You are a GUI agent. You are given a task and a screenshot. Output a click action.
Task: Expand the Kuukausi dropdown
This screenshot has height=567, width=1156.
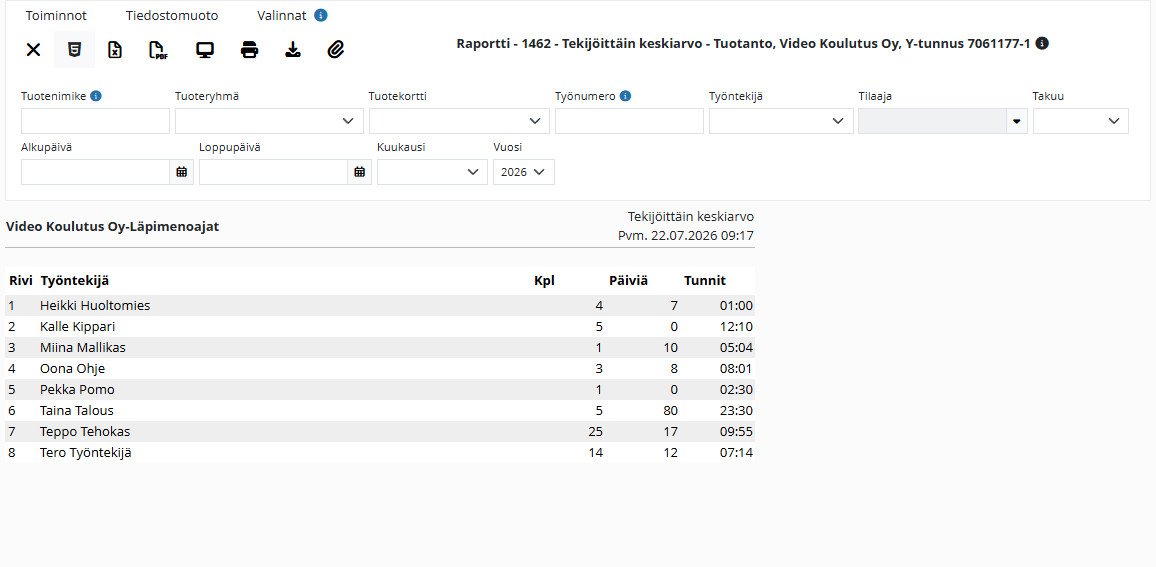tap(432, 172)
